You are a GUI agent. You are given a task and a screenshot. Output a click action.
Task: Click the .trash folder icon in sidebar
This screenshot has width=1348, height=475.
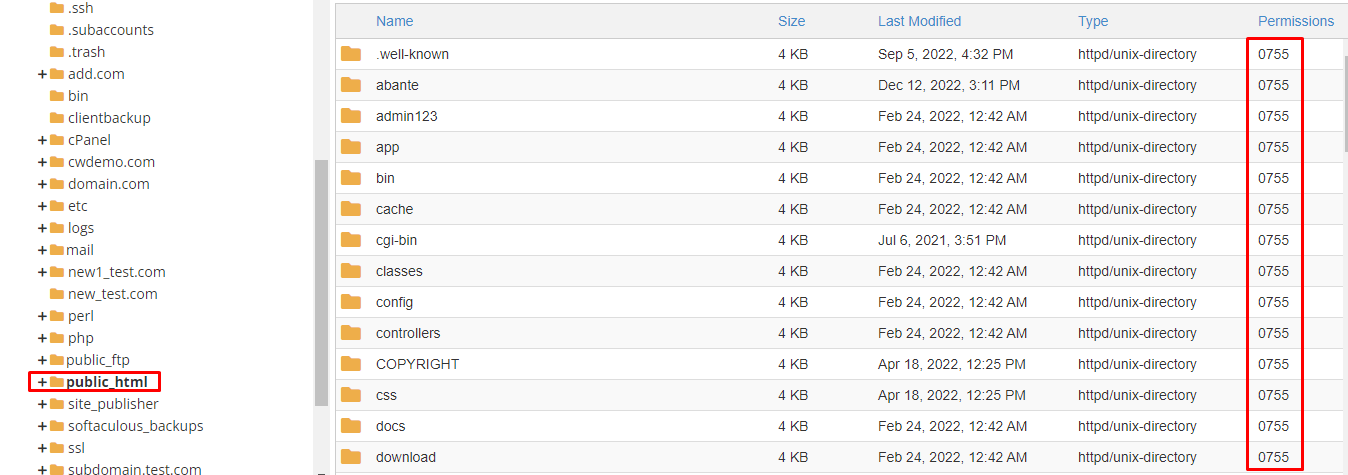[57, 52]
